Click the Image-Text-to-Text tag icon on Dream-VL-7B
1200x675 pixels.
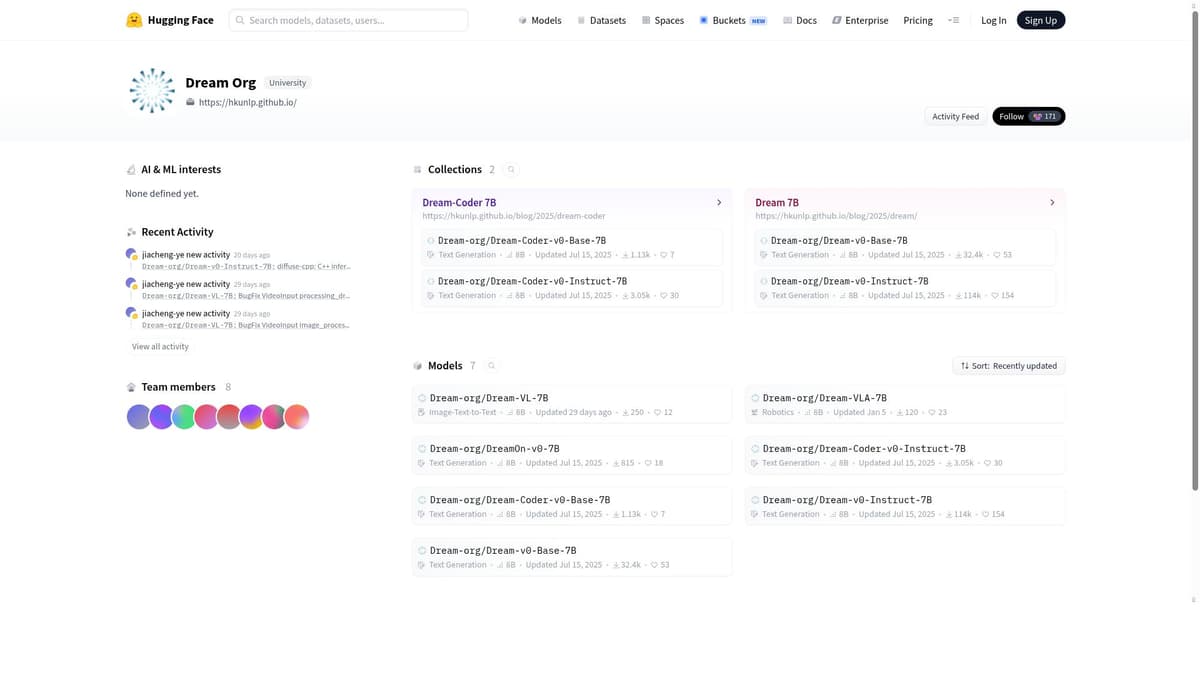422,412
